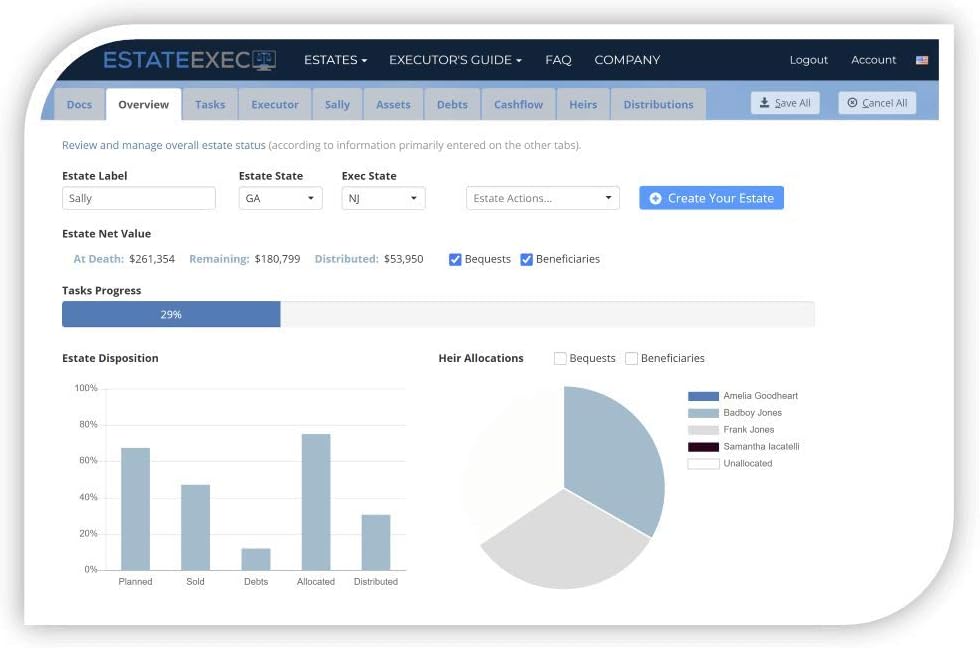
Task: Click the US flag language icon
Action: 922,60
